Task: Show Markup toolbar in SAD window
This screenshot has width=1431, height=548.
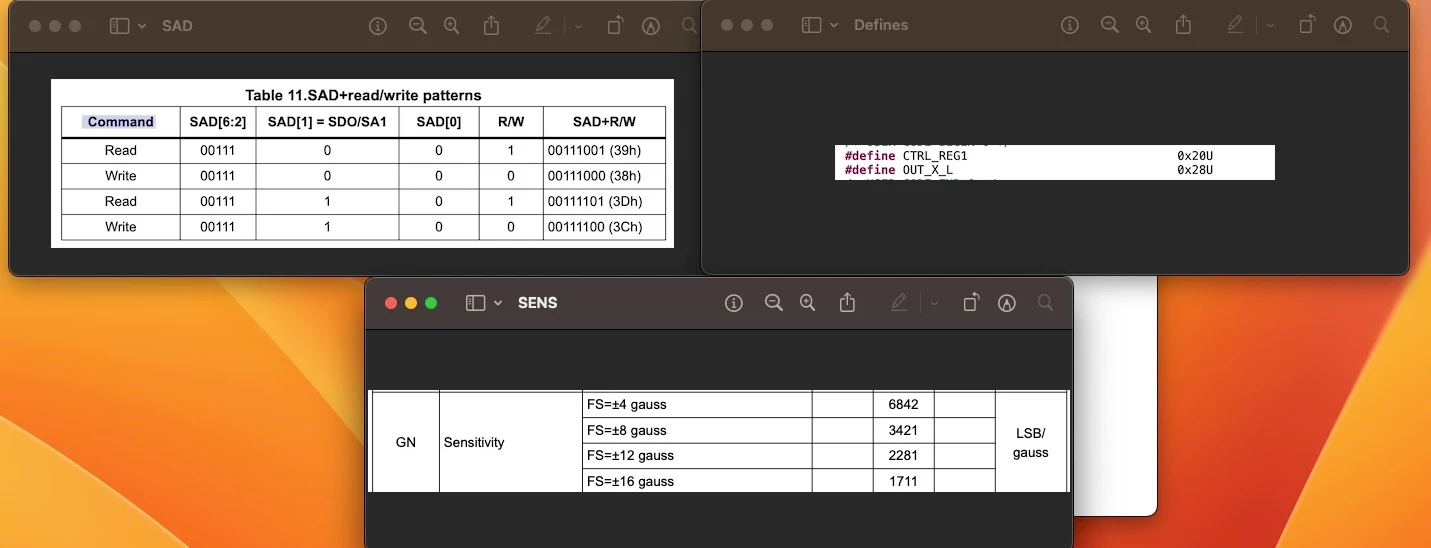Action: pos(651,26)
